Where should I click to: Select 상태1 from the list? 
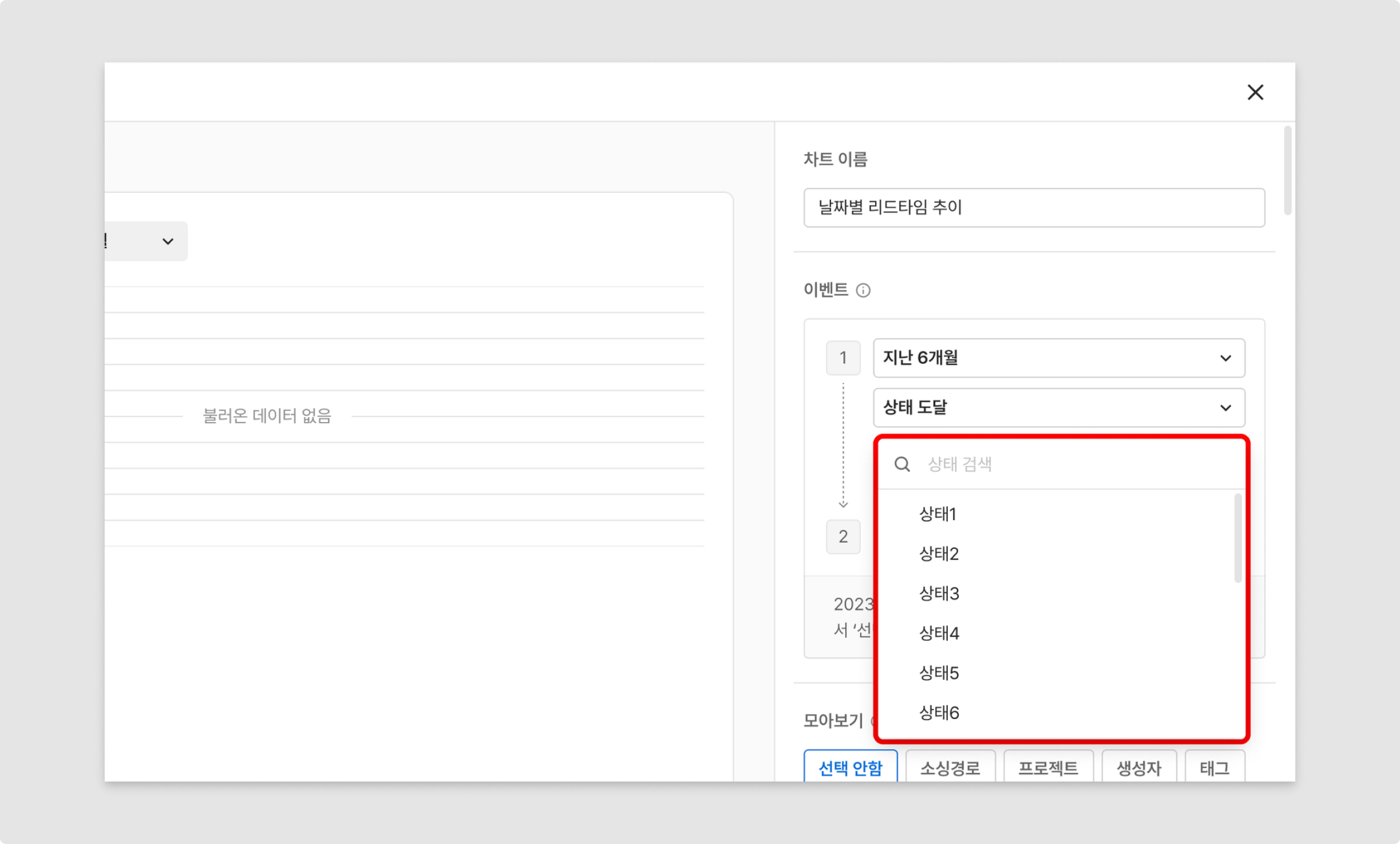(x=938, y=514)
